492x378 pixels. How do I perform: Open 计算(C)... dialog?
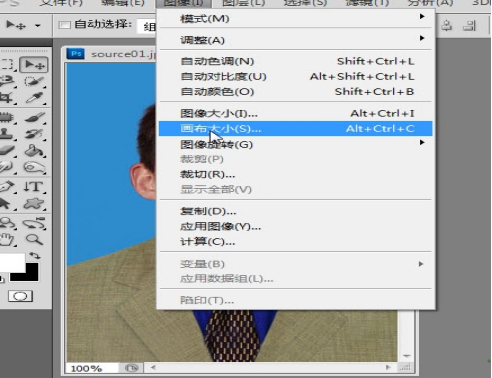point(295,242)
